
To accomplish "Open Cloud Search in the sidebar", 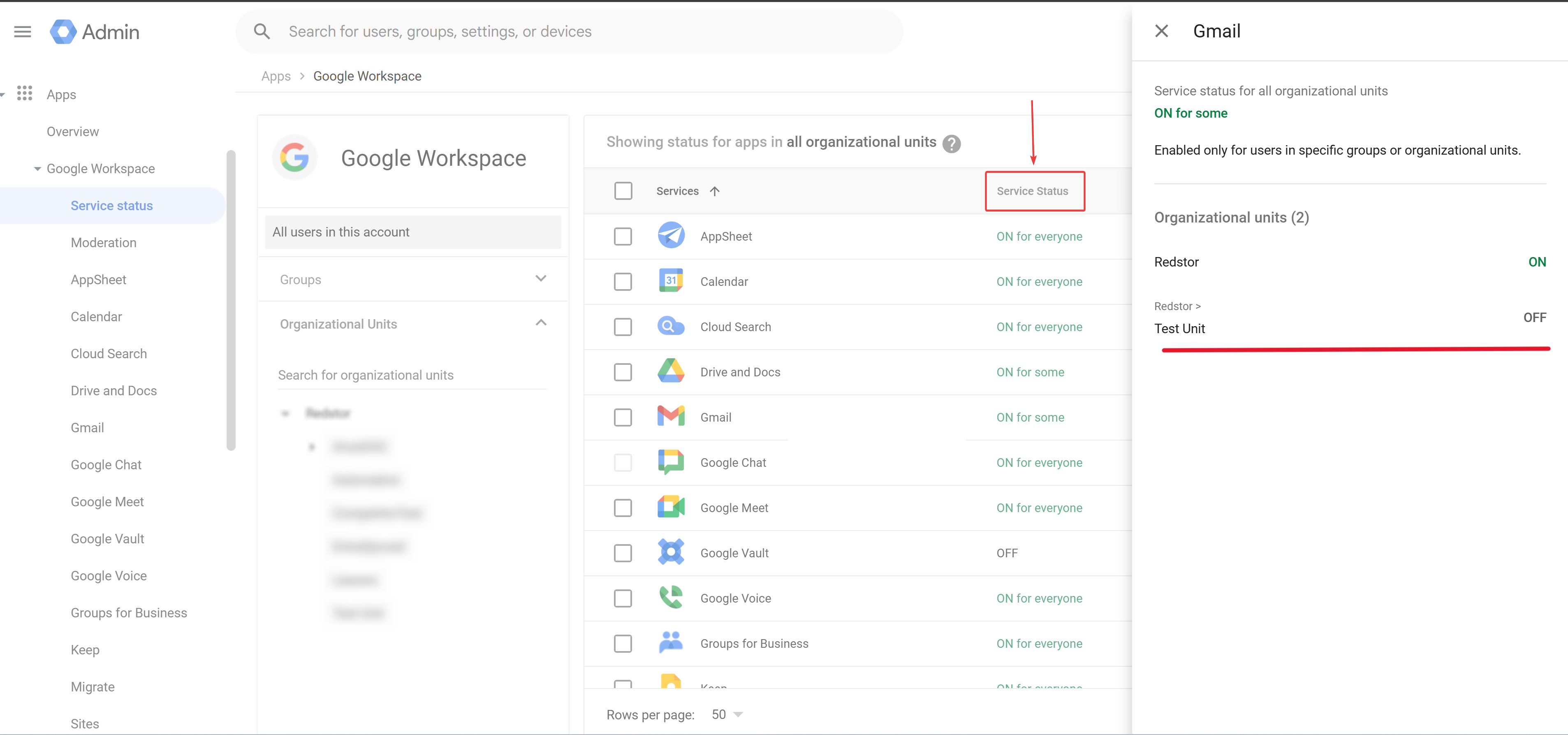I will tap(108, 354).
